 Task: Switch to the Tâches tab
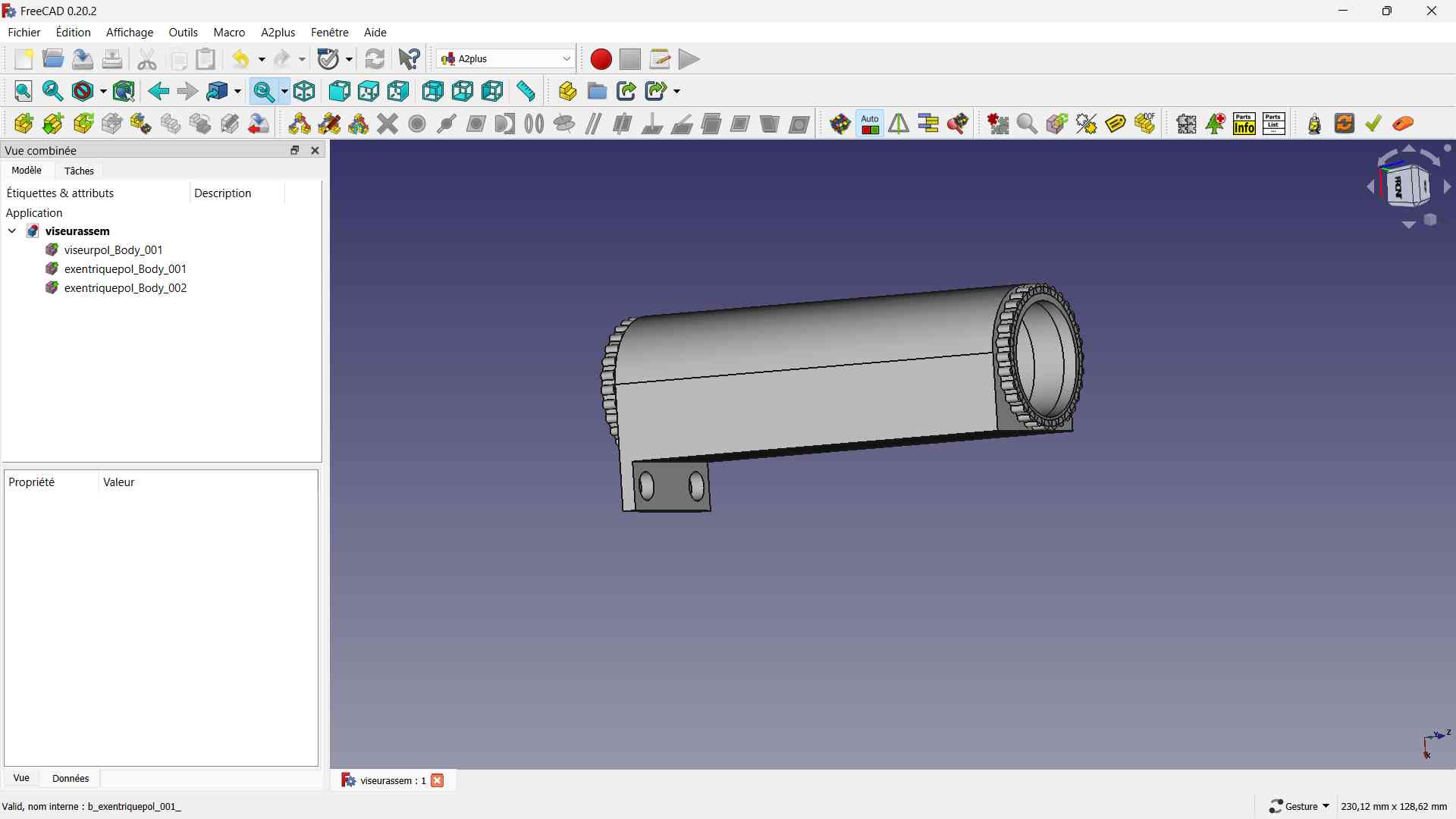(x=79, y=171)
